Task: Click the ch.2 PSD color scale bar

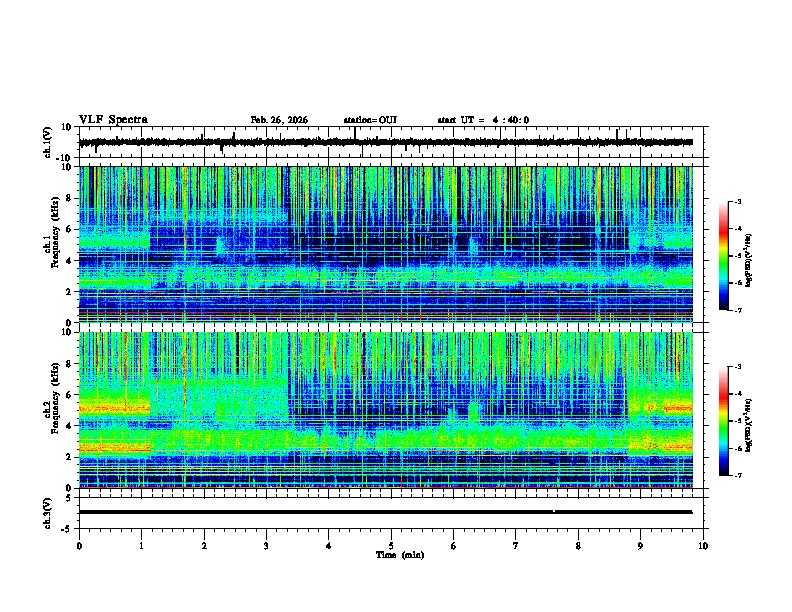Action: click(724, 421)
